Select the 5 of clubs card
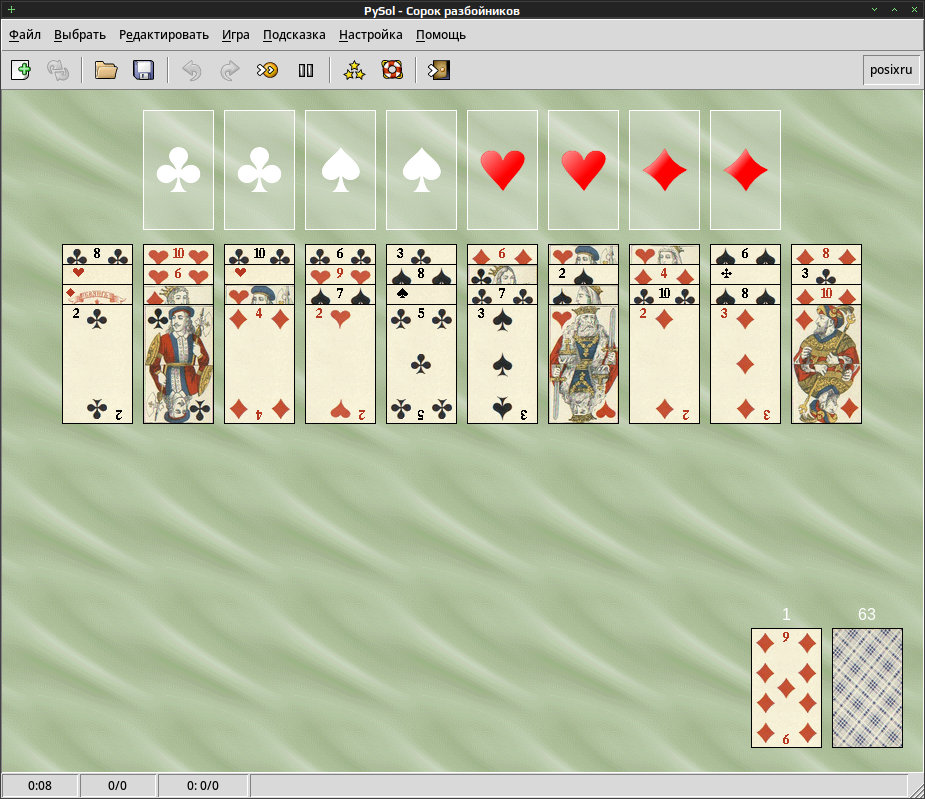The image size is (925, 799). pos(421,364)
